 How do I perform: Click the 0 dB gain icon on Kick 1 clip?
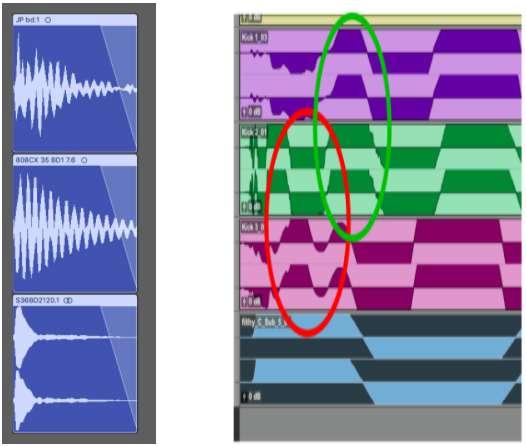251,111
